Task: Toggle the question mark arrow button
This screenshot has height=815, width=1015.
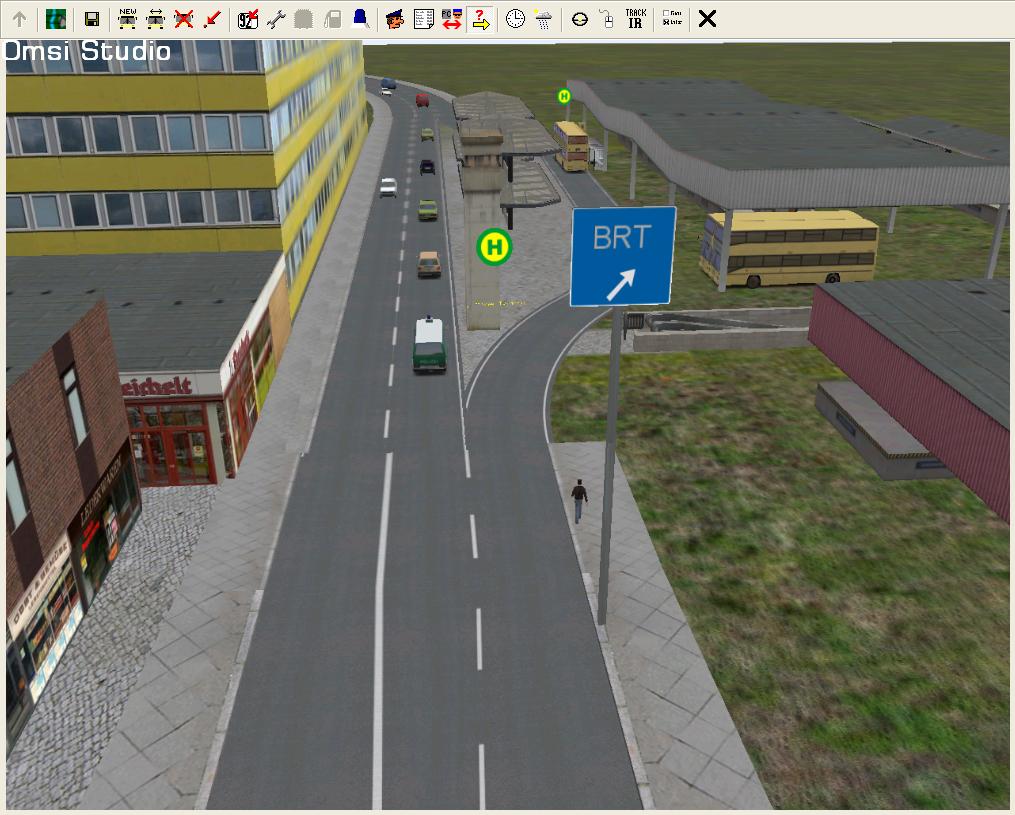Action: [x=480, y=18]
